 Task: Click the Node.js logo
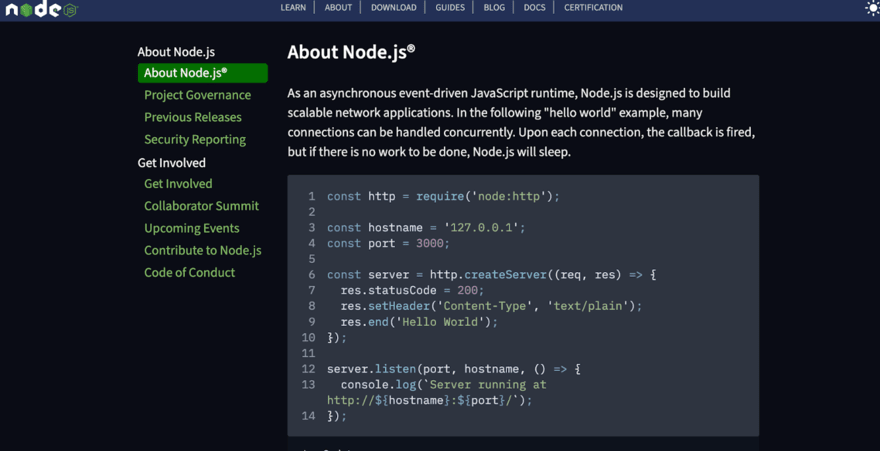click(41, 10)
